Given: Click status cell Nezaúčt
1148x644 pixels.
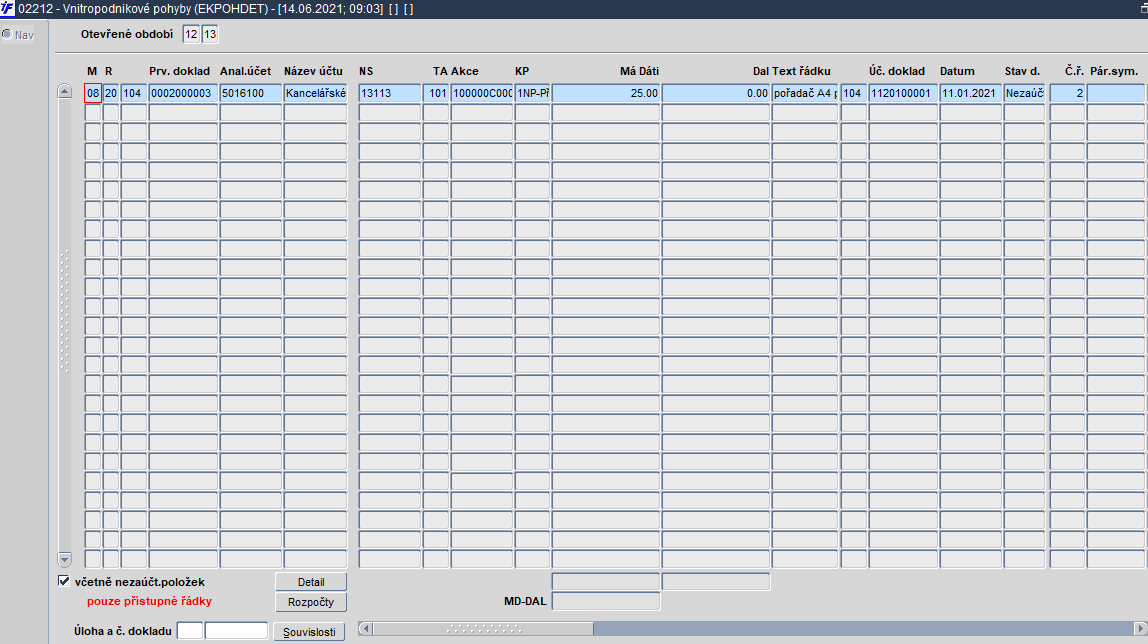Looking at the screenshot, I should pos(1024,93).
